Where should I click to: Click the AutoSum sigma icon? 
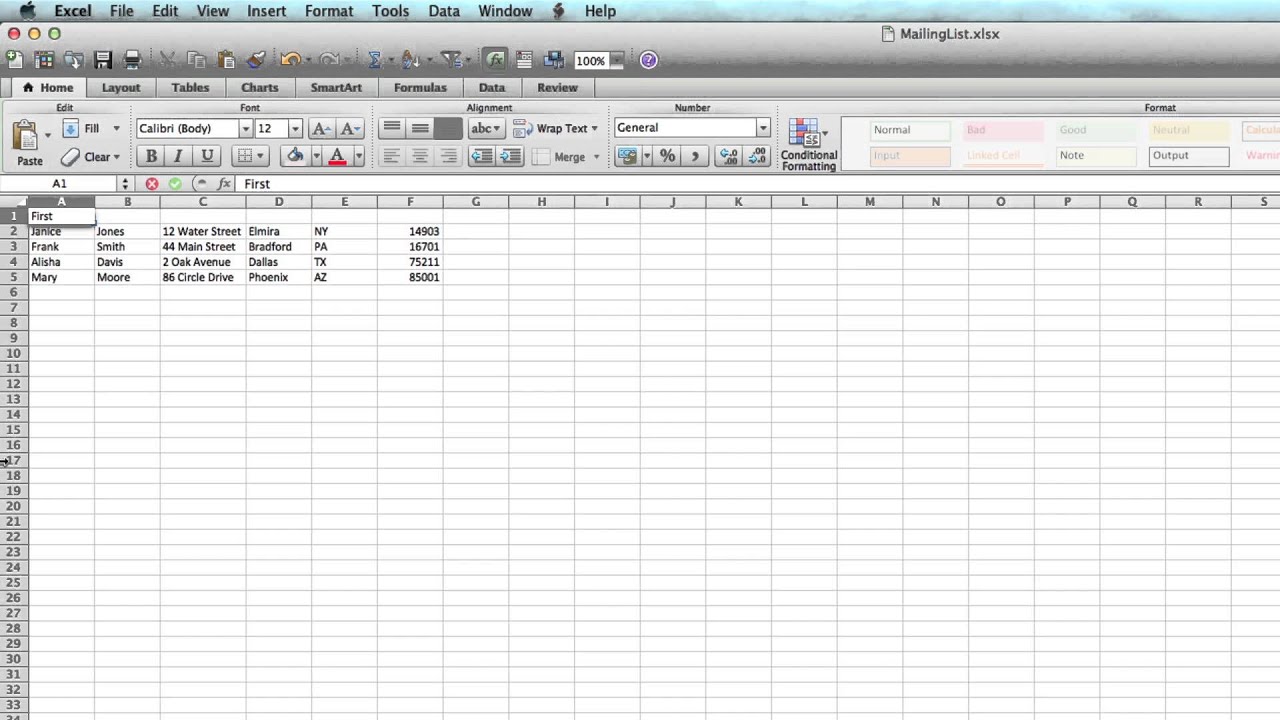[x=375, y=60]
